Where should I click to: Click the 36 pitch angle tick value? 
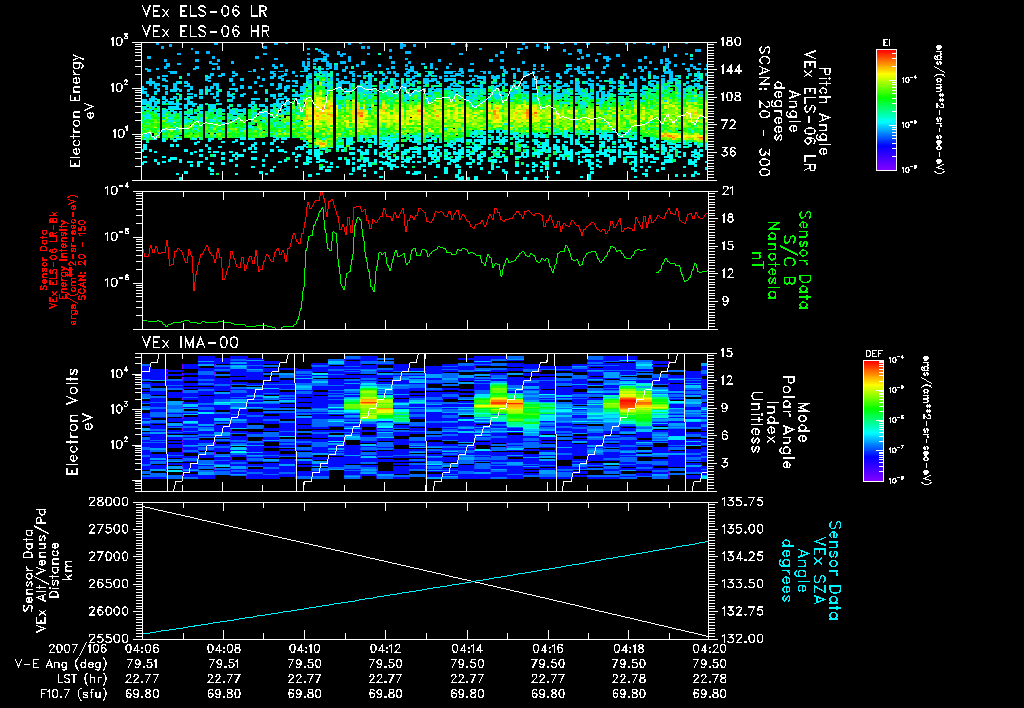(x=727, y=152)
